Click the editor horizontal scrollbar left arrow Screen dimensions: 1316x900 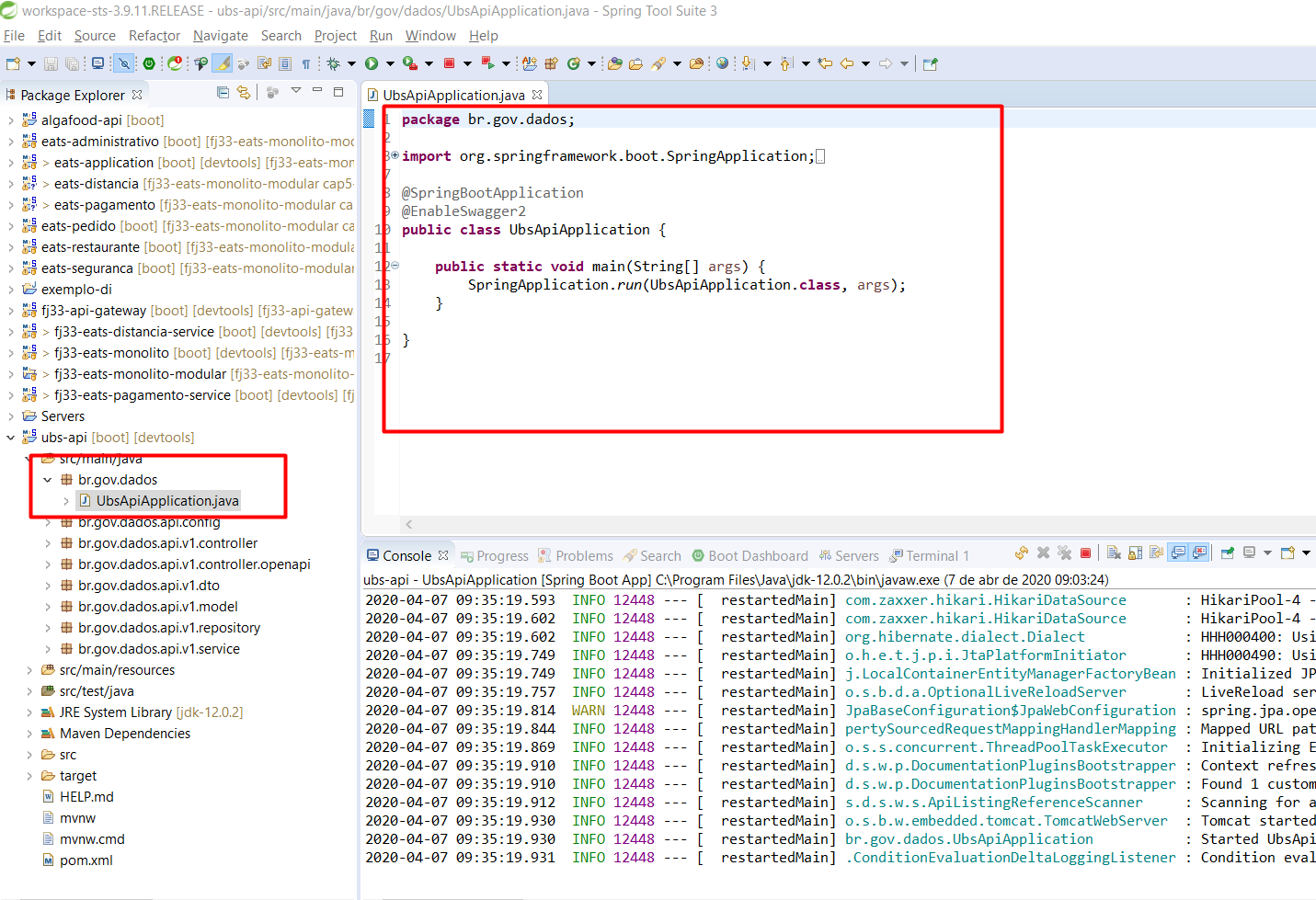click(x=409, y=524)
